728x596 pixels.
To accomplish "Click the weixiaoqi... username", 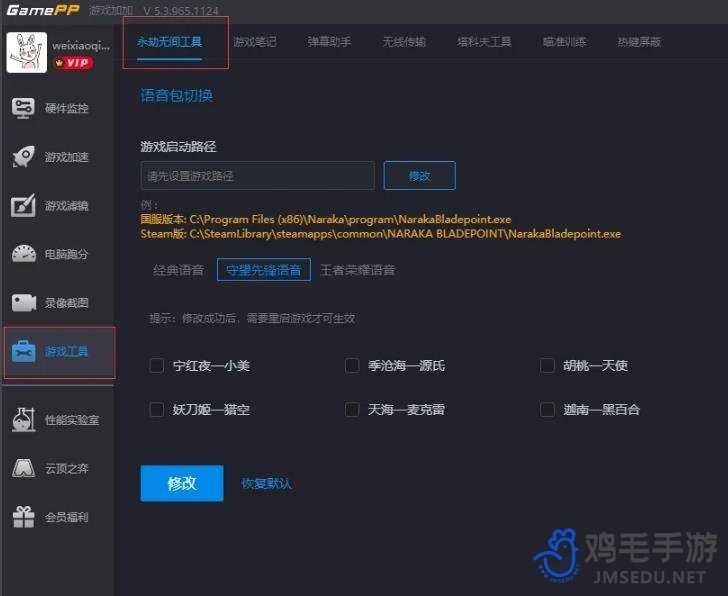I will [81, 46].
